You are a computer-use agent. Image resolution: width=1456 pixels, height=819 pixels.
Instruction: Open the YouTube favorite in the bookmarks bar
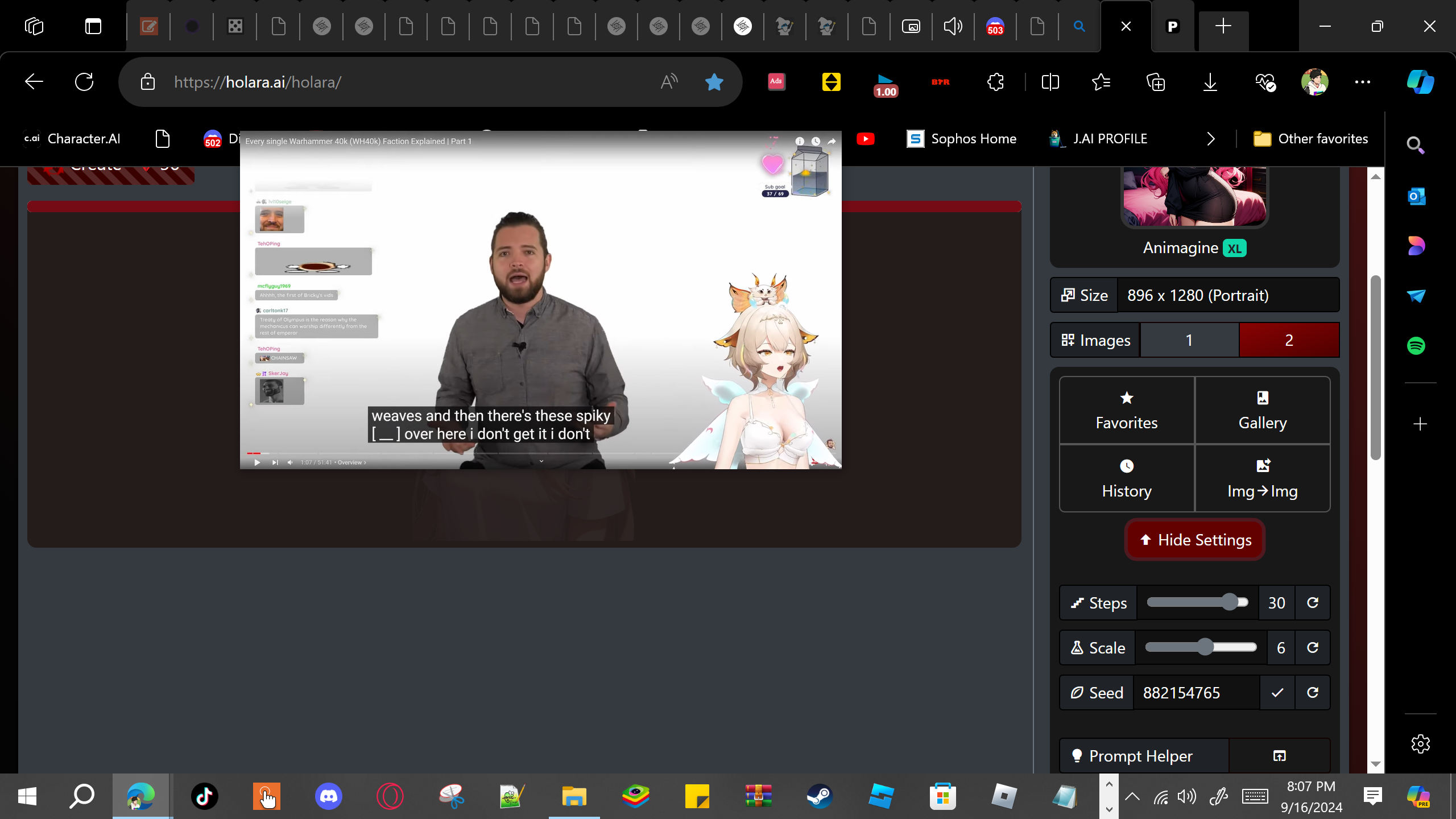[866, 139]
